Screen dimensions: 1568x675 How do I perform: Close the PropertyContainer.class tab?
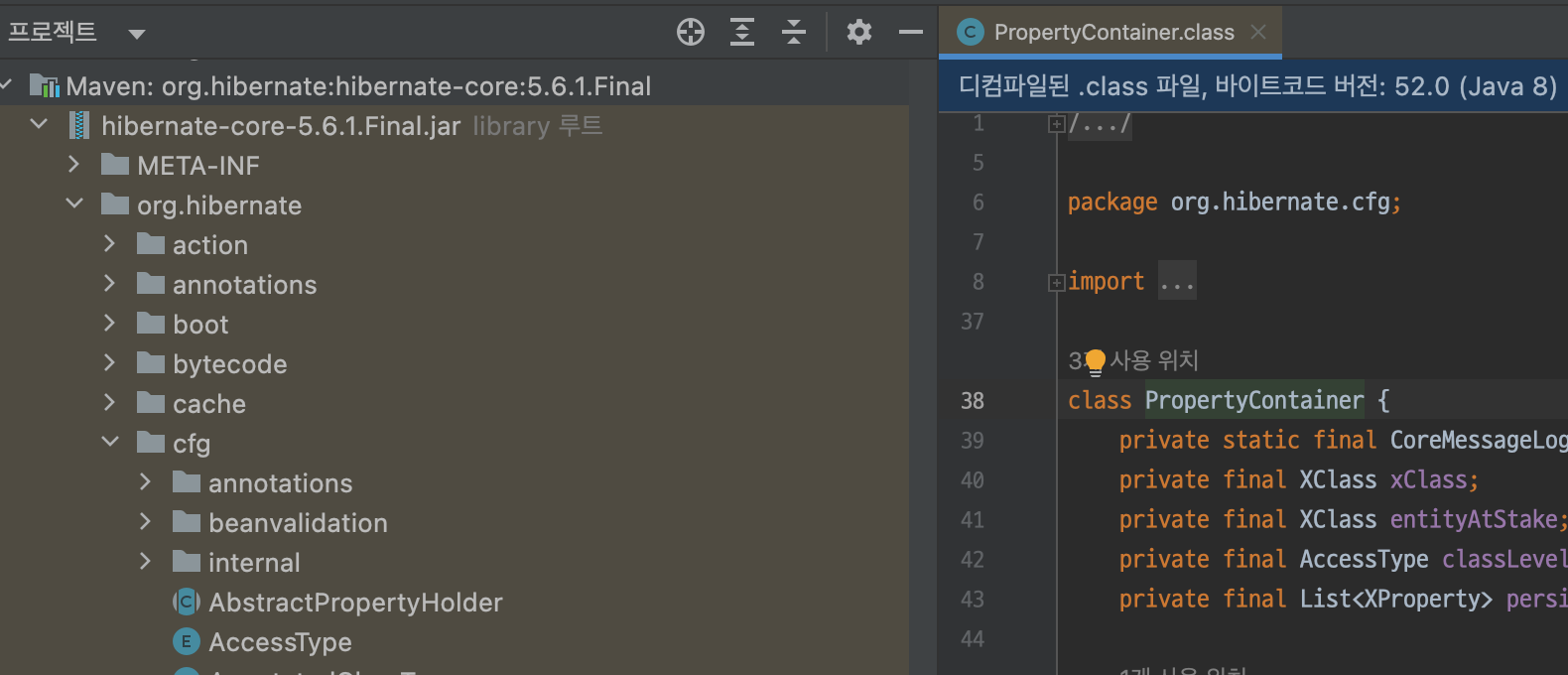coord(1258,32)
